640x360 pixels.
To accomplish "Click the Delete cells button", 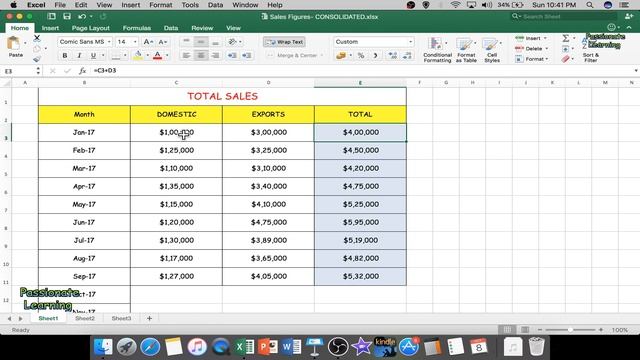I will (x=532, y=49).
